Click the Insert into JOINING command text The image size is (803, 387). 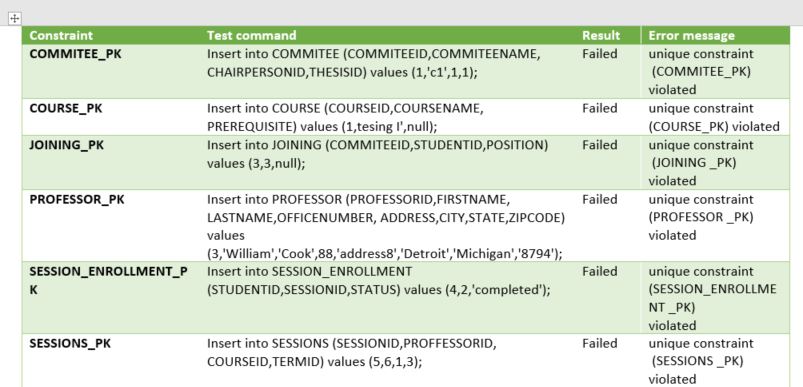coord(377,154)
